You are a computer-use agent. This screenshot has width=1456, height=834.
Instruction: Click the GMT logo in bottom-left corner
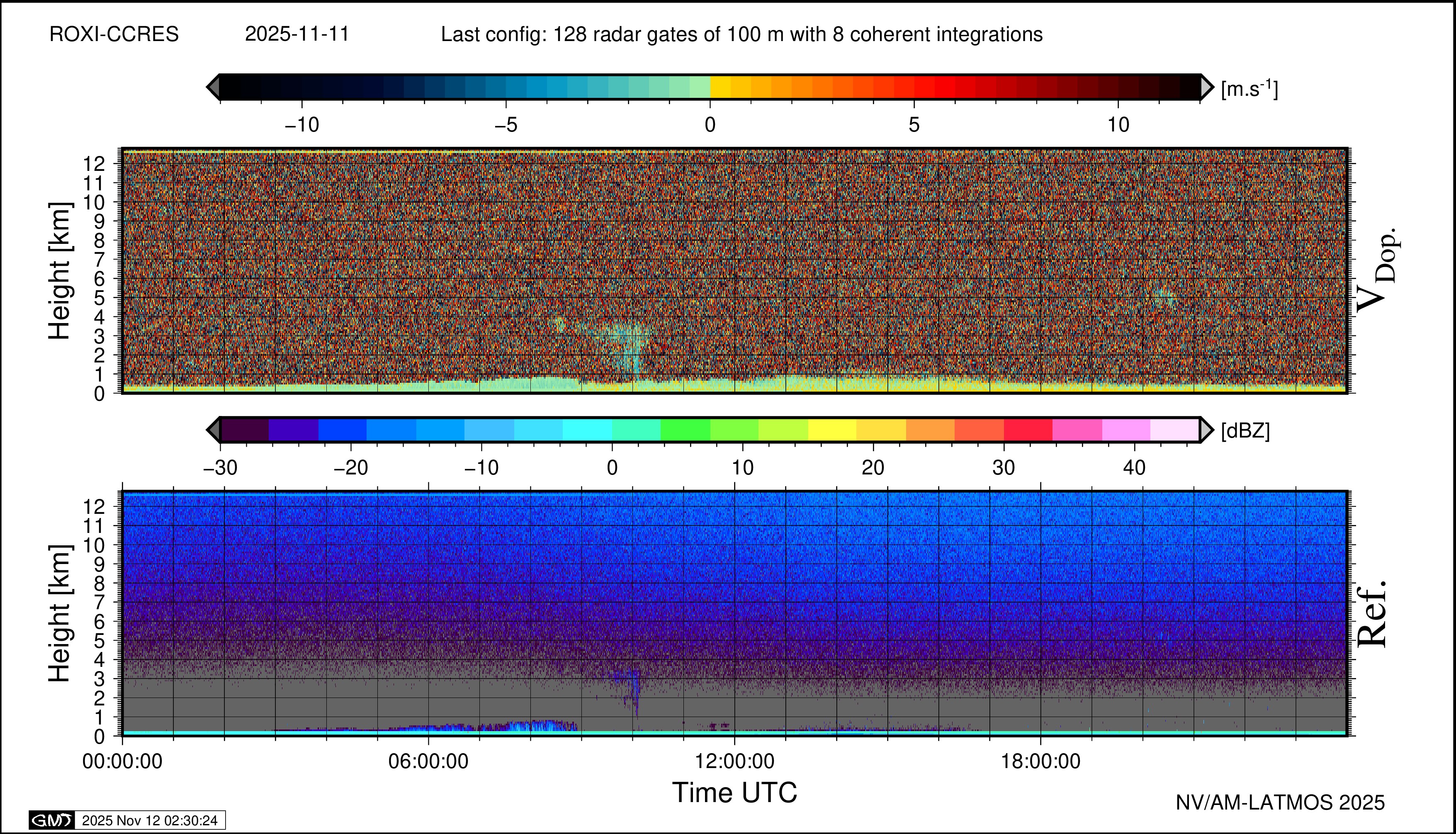tap(51, 820)
